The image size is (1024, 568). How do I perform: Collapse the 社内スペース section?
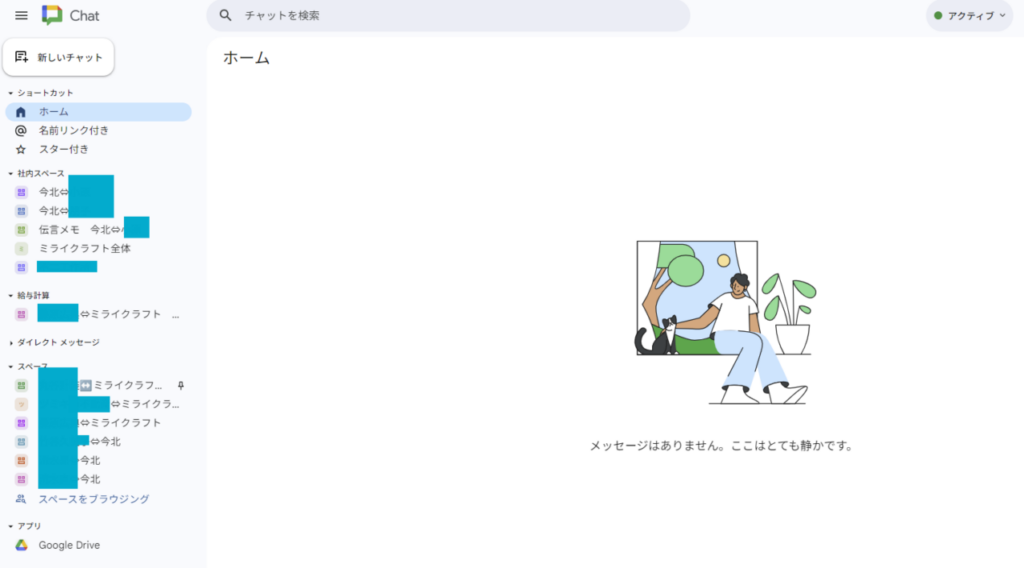10,174
